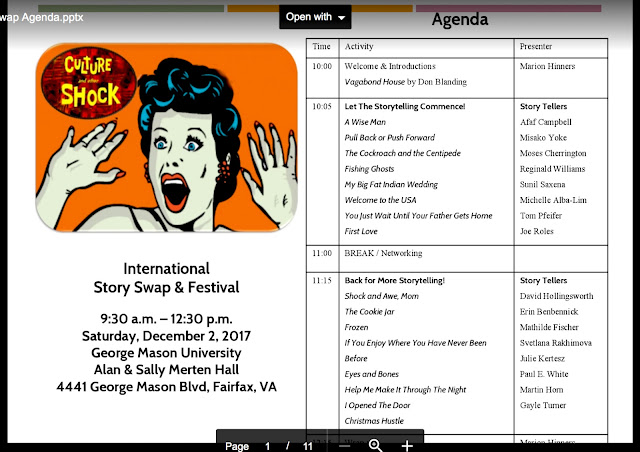Select the current page number field
The image size is (640, 452).
click(268, 446)
